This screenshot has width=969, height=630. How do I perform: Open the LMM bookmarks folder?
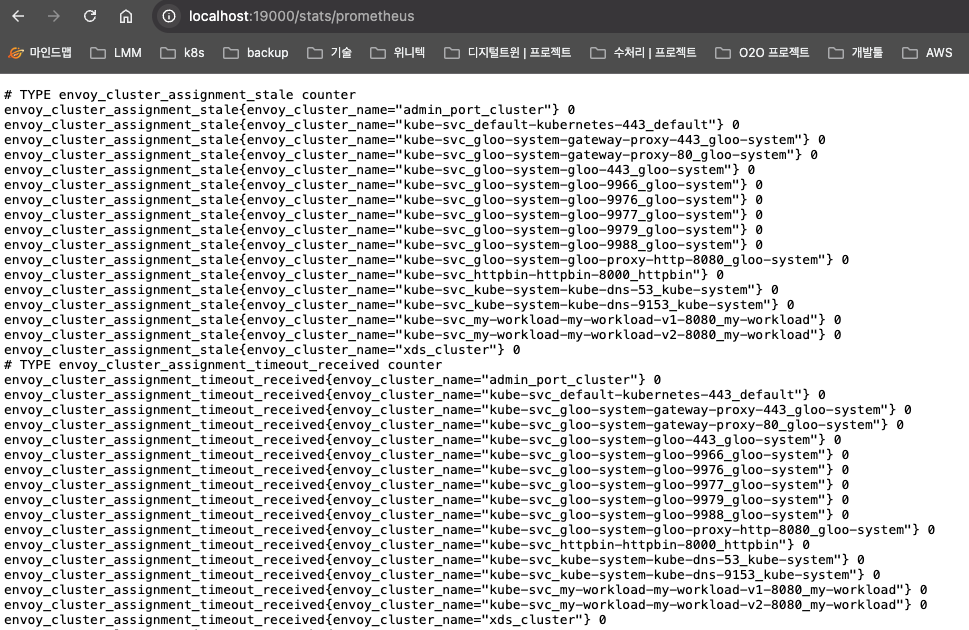point(116,53)
